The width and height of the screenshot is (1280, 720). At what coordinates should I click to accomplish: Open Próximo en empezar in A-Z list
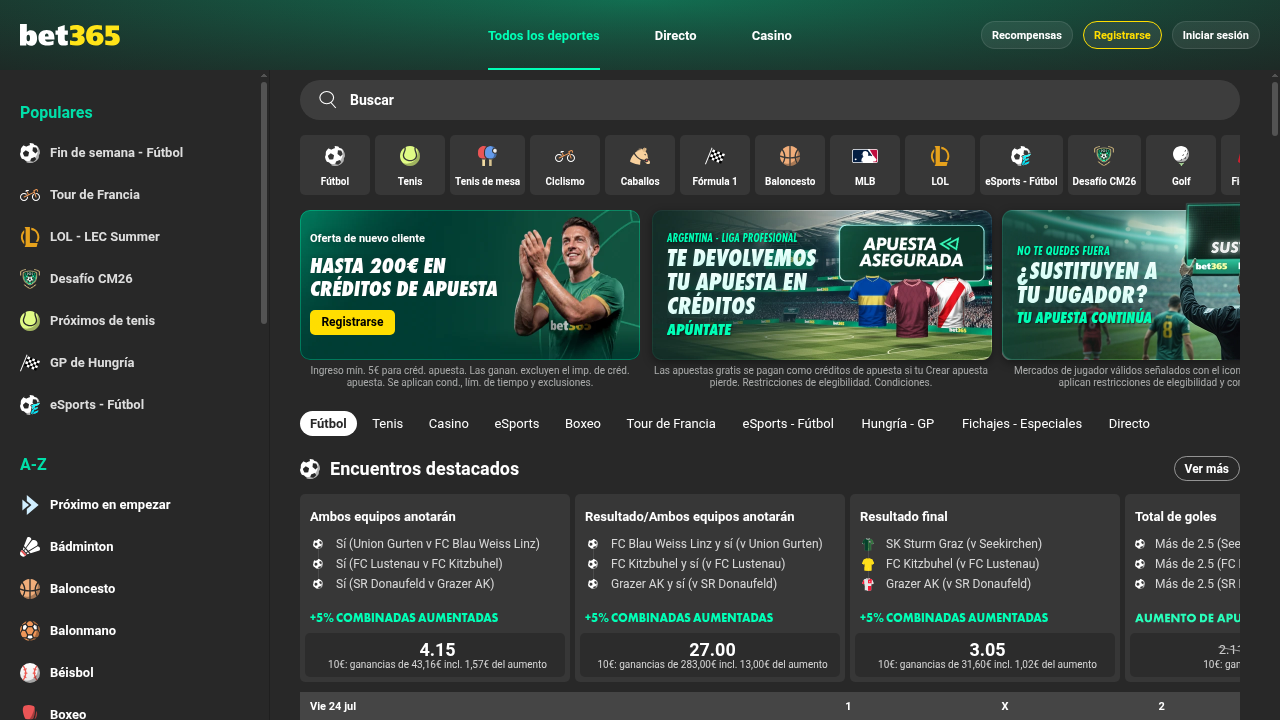point(130,505)
